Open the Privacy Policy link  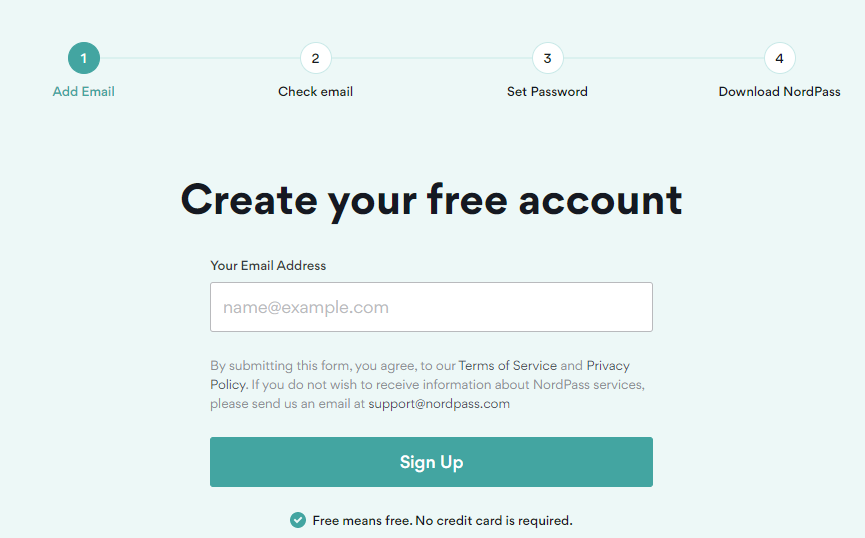(x=608, y=365)
